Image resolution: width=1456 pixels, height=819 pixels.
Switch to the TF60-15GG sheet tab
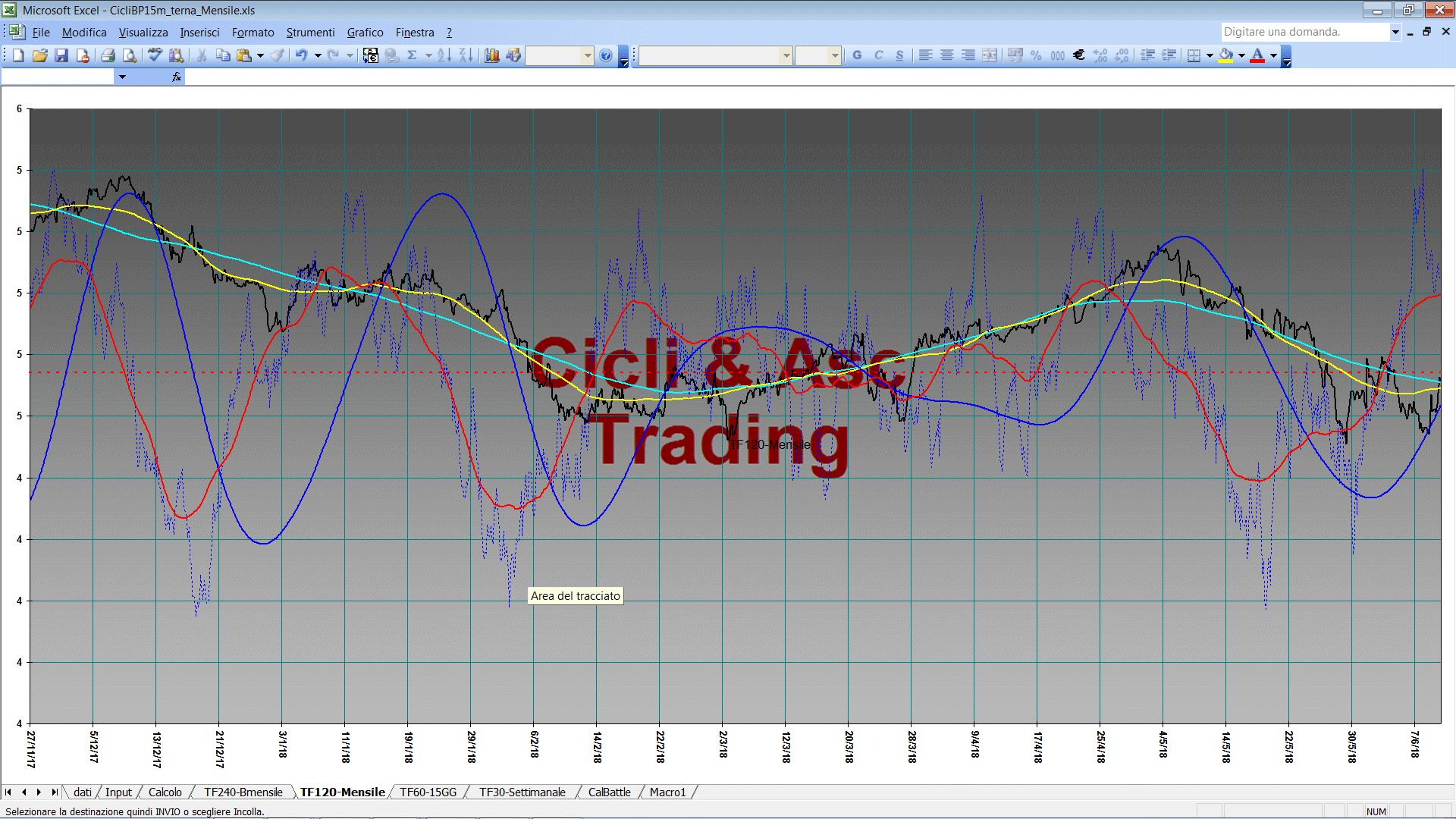[x=428, y=792]
